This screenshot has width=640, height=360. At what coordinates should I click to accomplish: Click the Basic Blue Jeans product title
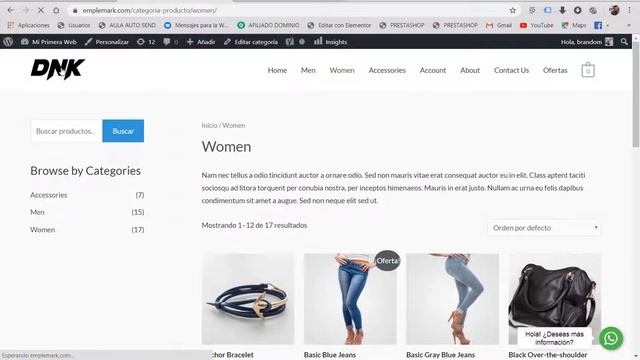point(330,355)
